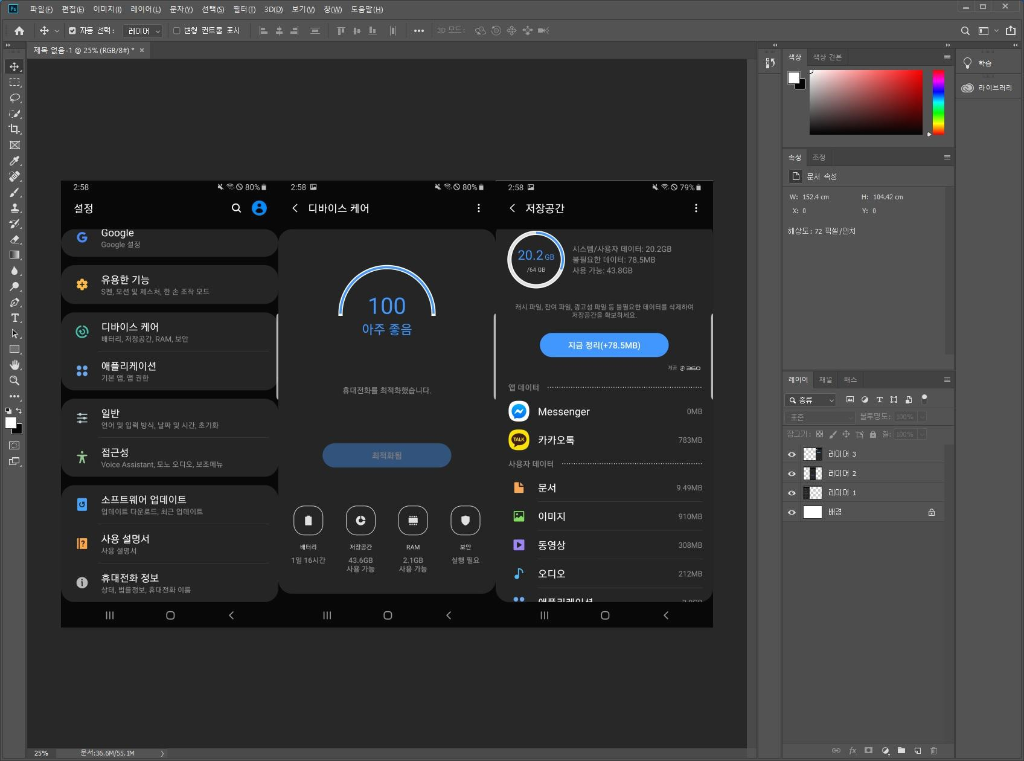Open the more align options ellipsis
This screenshot has height=761, width=1024.
click(419, 31)
